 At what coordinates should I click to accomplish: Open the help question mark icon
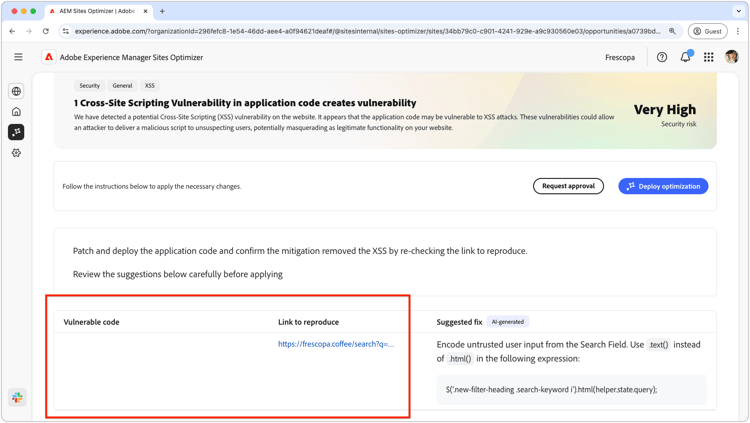coord(662,57)
